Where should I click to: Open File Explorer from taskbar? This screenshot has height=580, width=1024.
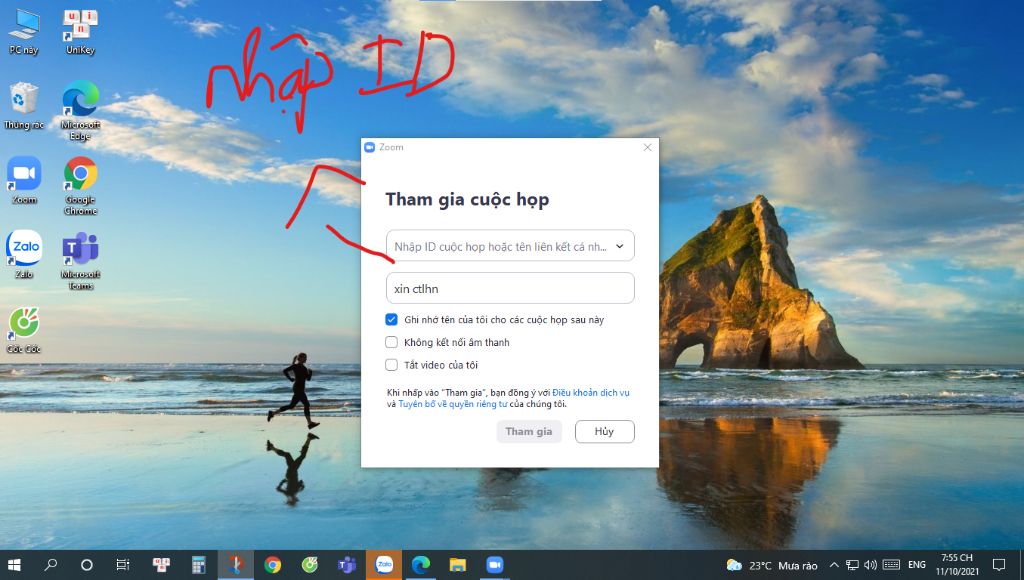point(458,565)
